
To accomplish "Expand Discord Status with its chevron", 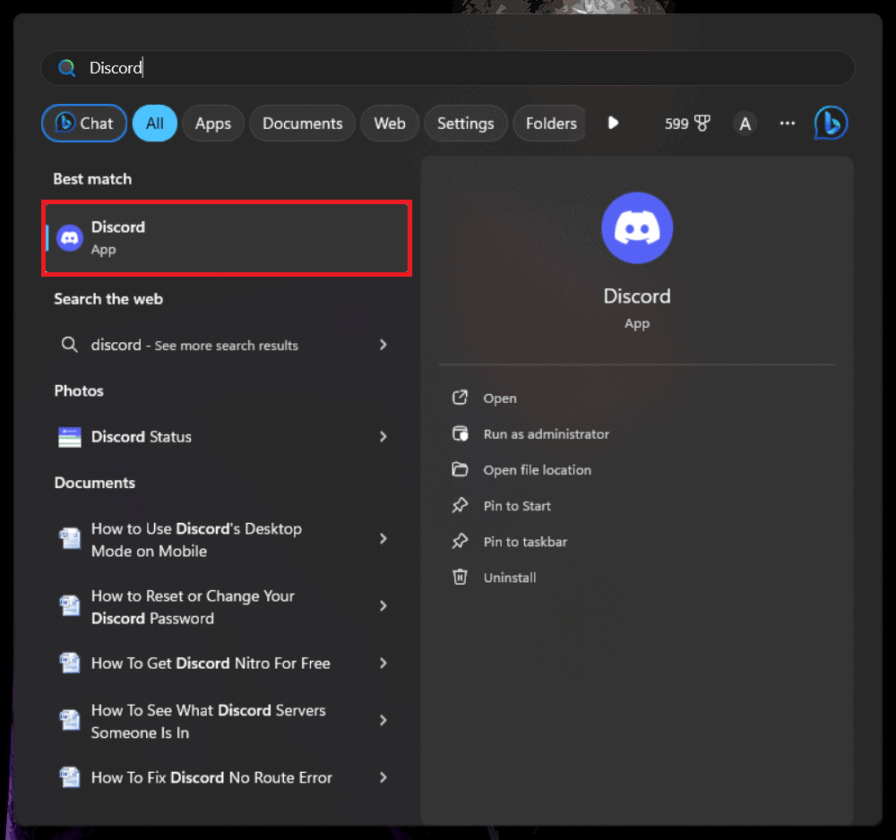I will coord(383,436).
